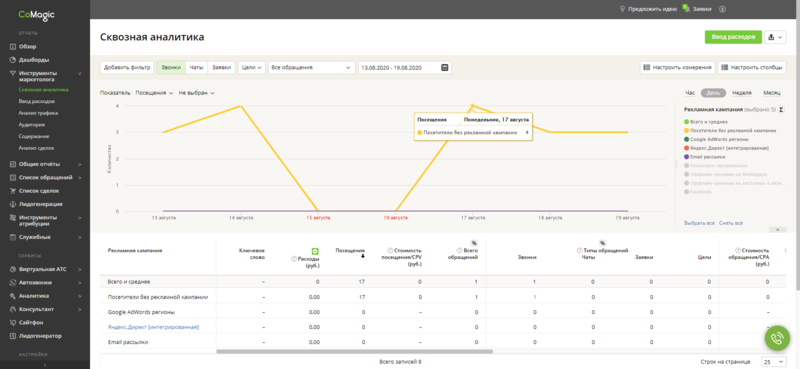Toggle the Чаты filter button
Image resolution: width=800 pixels, height=369 pixels.
click(x=196, y=67)
